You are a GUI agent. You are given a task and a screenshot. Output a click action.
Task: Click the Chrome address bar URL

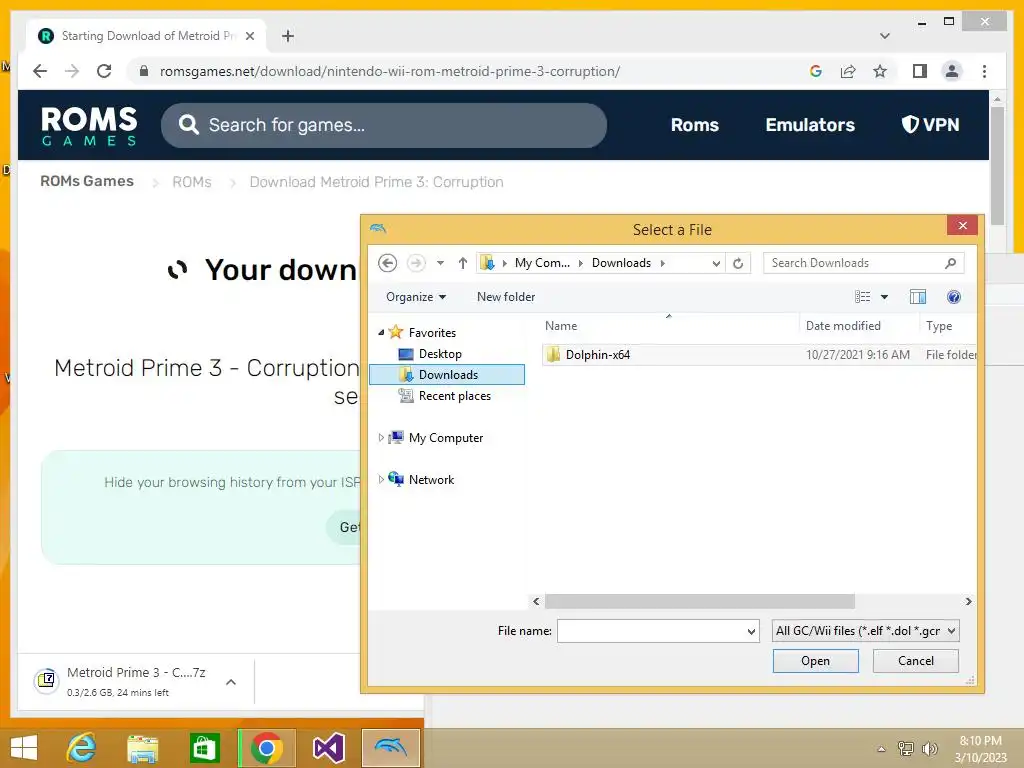pyautogui.click(x=389, y=71)
